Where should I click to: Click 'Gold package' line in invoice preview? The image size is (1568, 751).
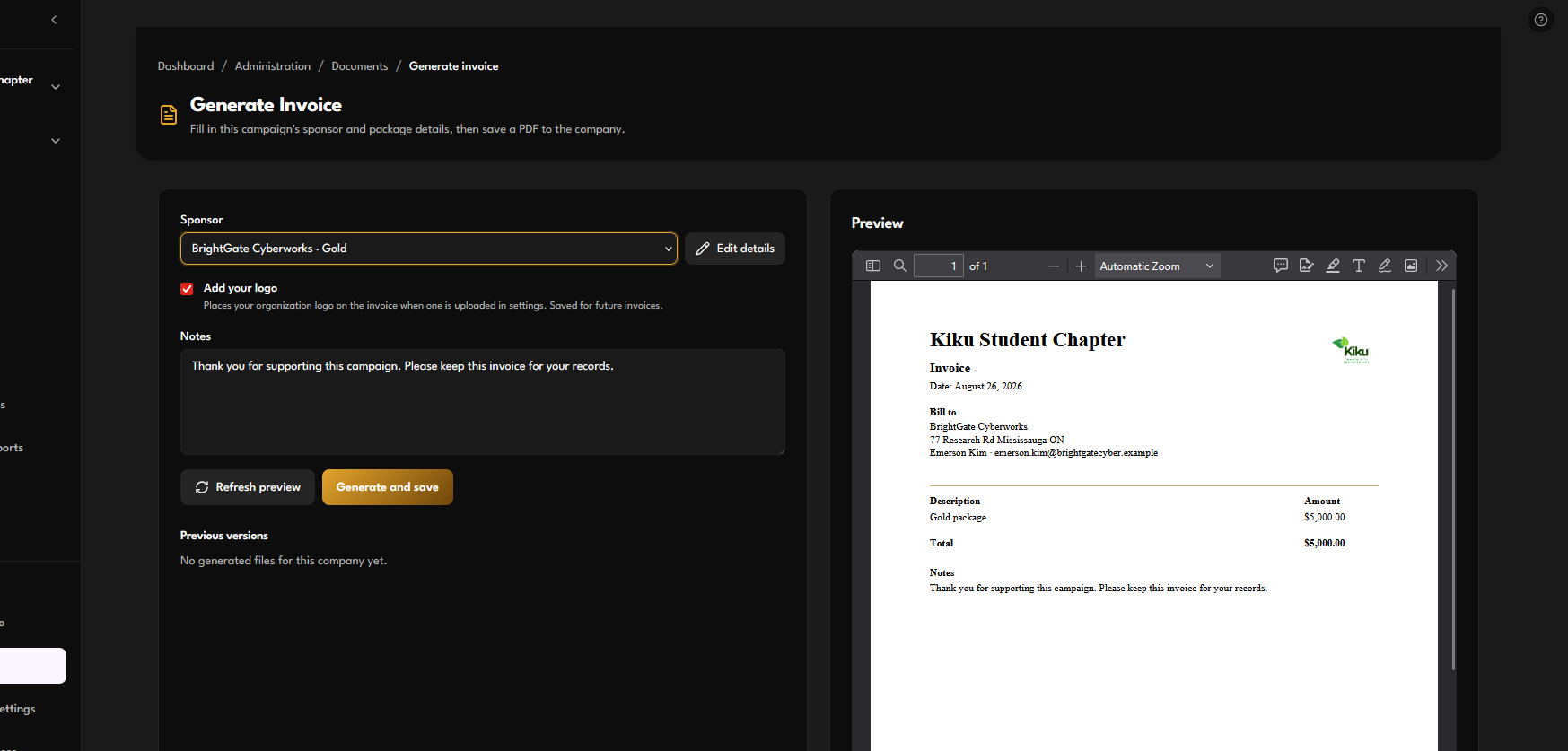(958, 518)
